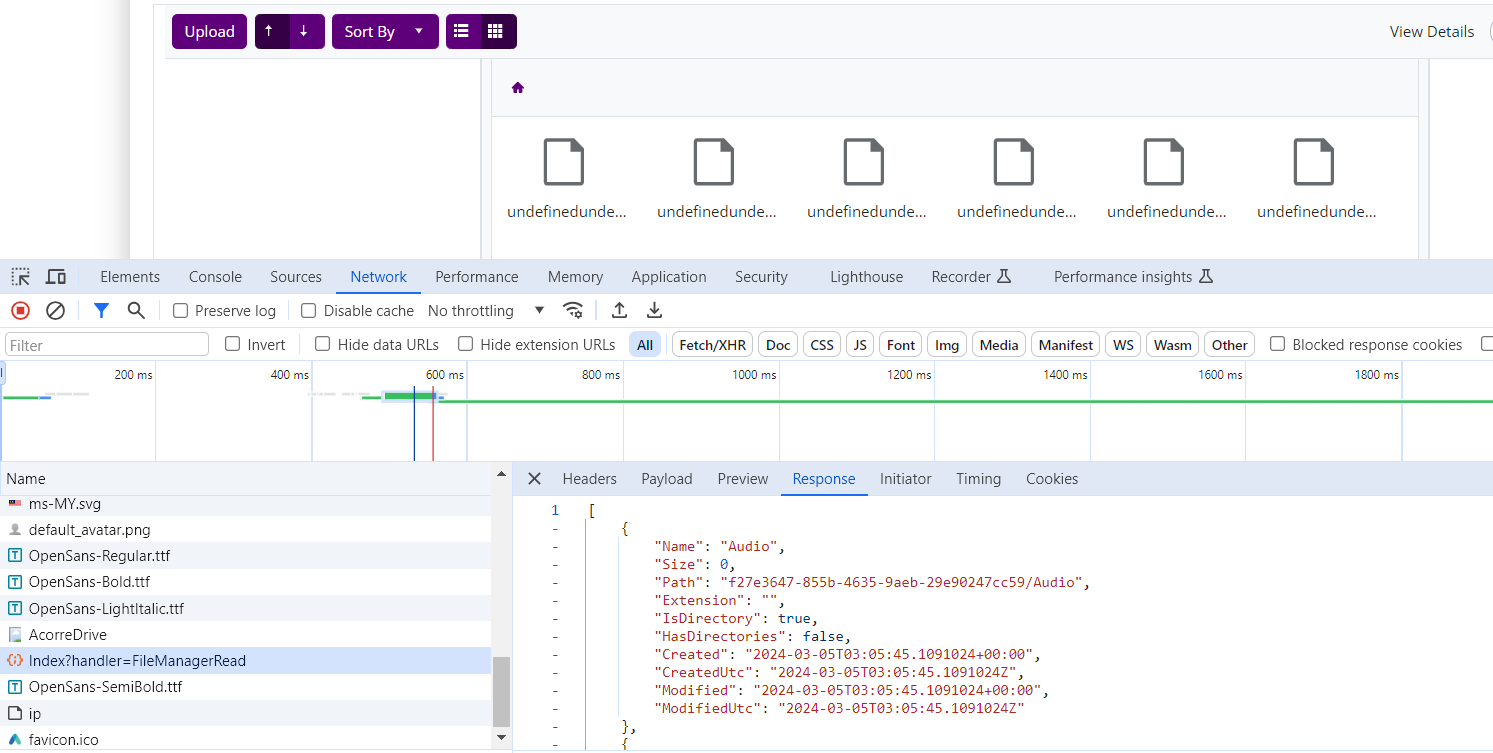Click the record network log icon

coord(20,311)
